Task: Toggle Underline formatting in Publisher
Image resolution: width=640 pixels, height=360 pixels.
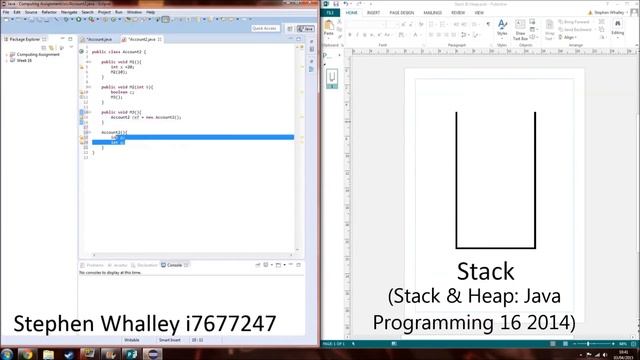Action: click(364, 35)
